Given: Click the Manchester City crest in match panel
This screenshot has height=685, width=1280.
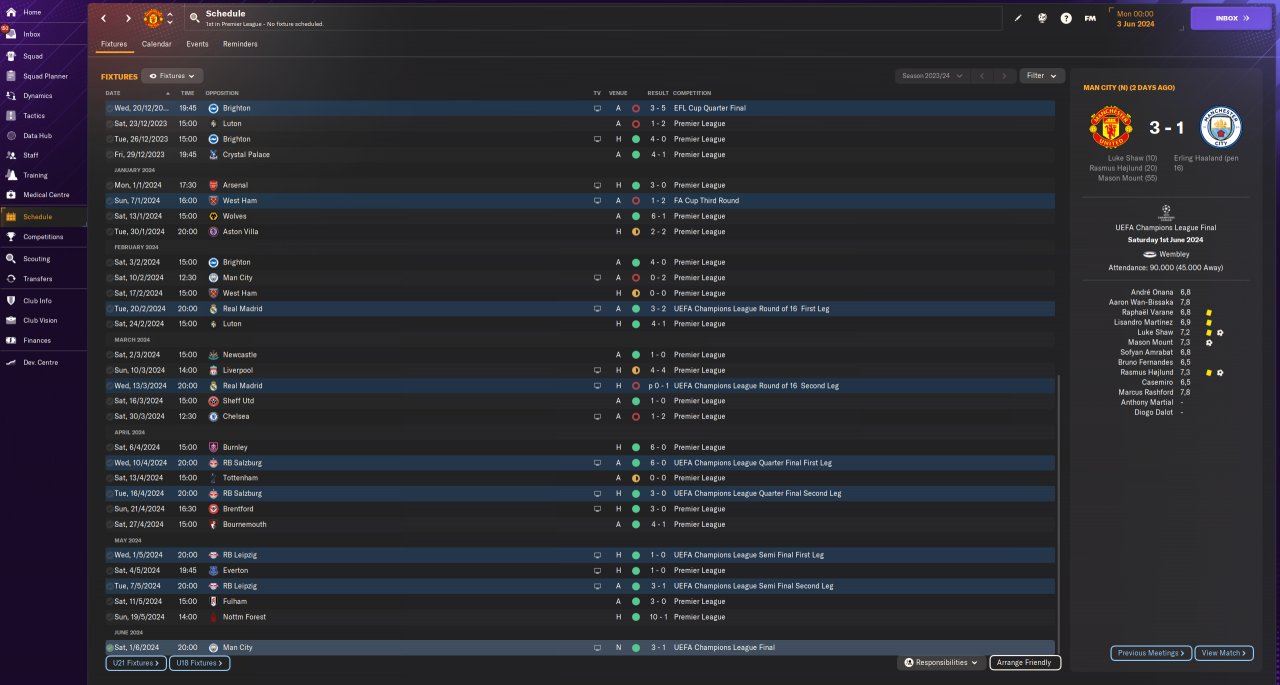Looking at the screenshot, I should [1219, 127].
